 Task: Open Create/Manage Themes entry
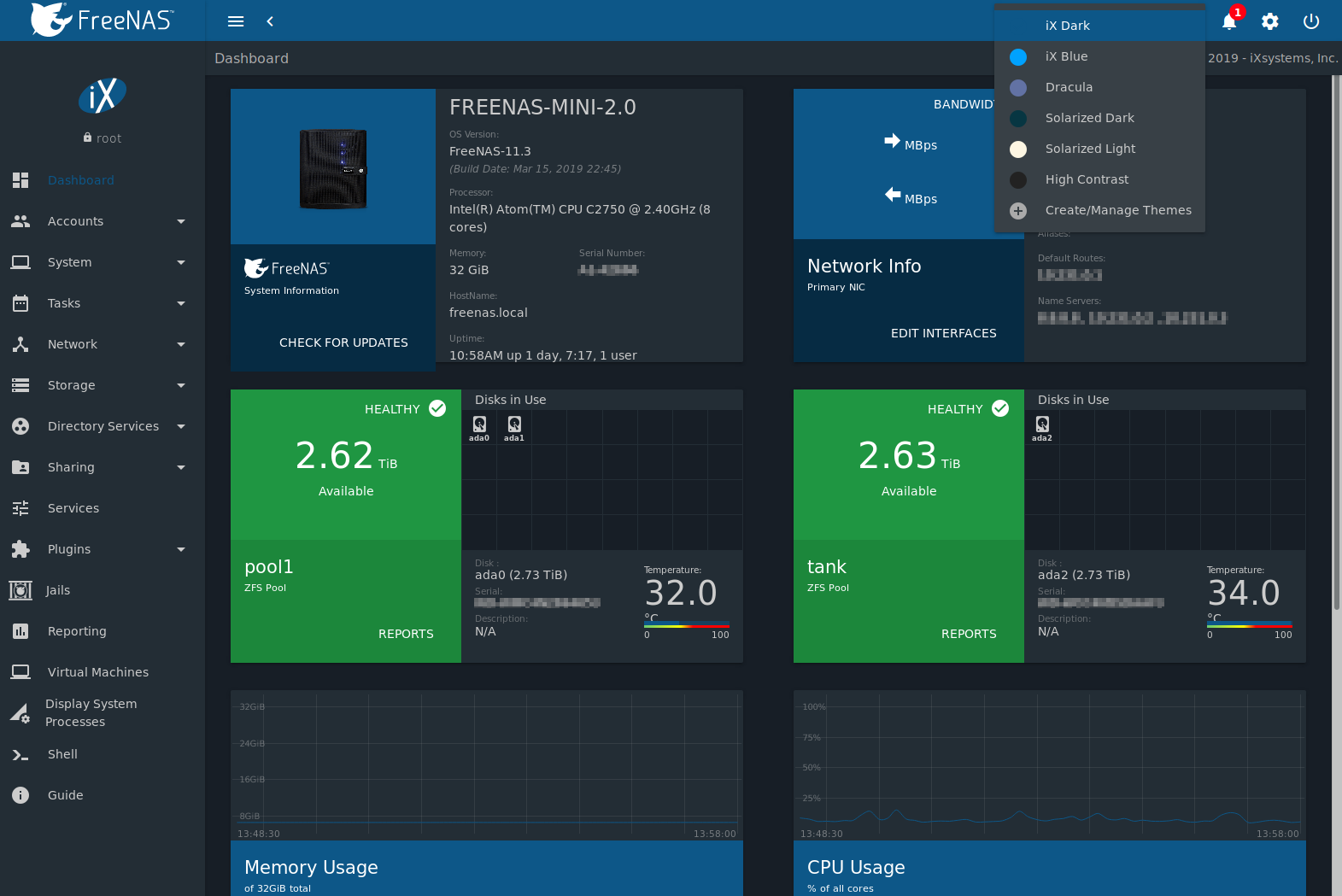(1100, 210)
